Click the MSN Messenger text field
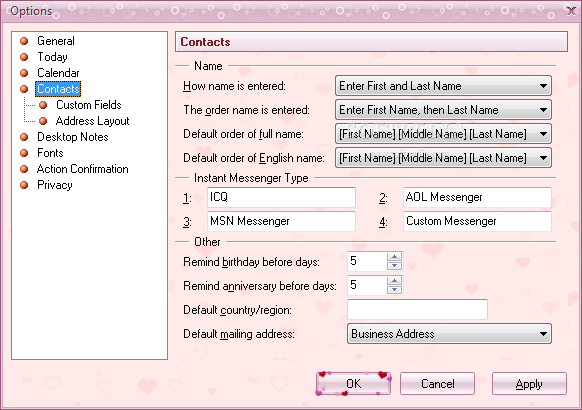 (281, 221)
